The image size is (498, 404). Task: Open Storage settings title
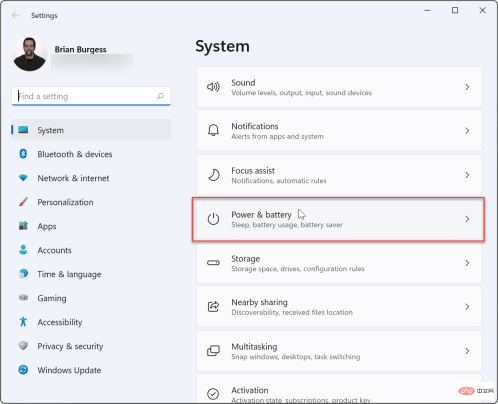tap(245, 259)
